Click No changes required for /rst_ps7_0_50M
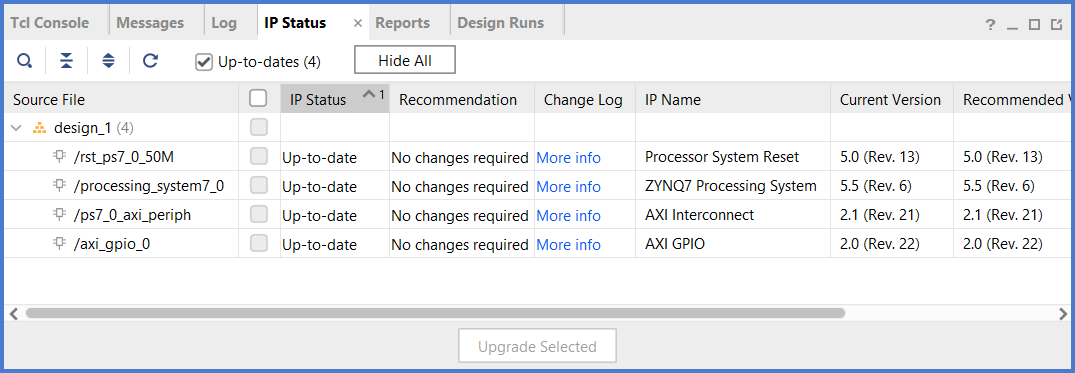The width and height of the screenshot is (1075, 373). [x=460, y=158]
